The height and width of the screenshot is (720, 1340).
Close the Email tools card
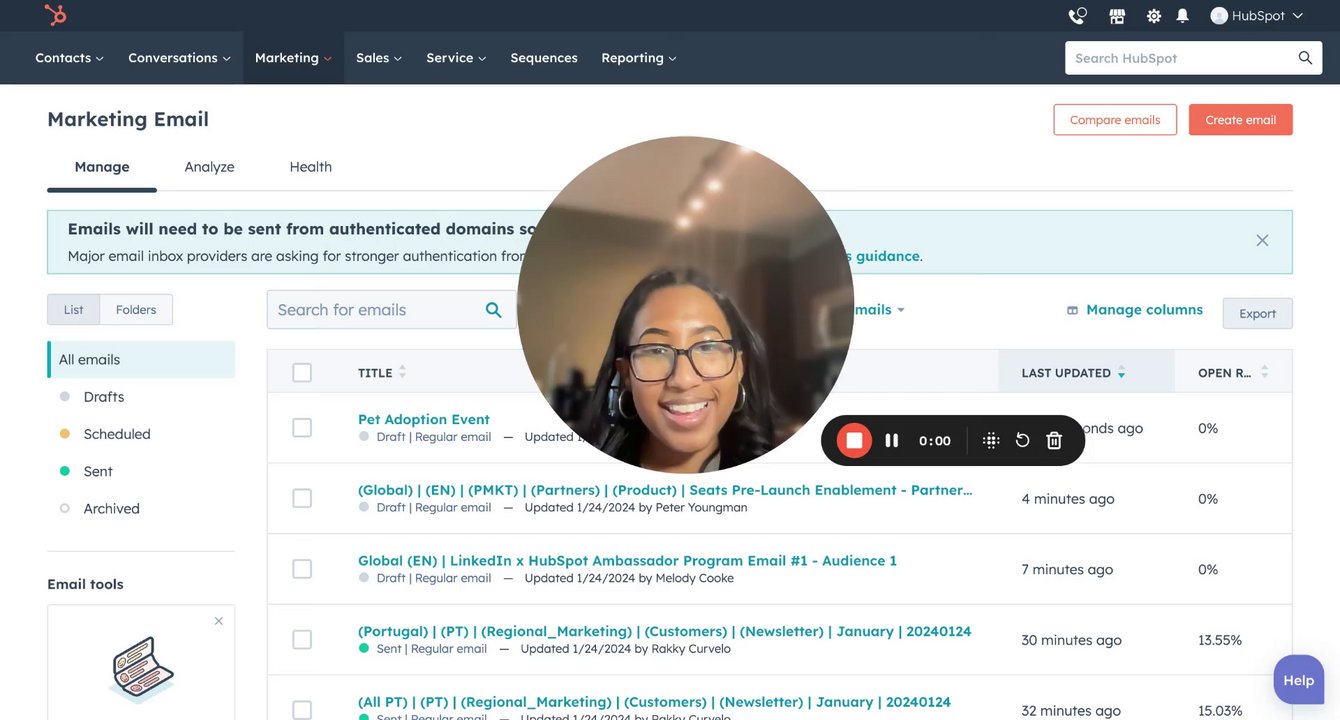[x=219, y=621]
